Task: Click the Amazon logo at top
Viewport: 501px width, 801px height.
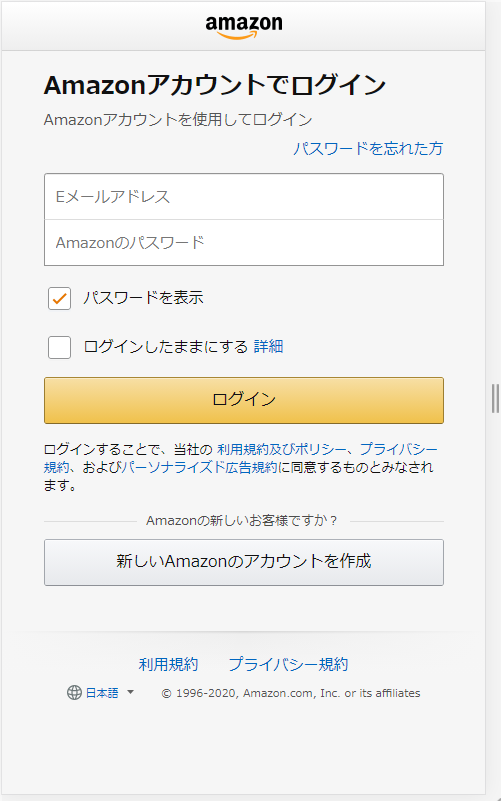Action: tap(244, 27)
